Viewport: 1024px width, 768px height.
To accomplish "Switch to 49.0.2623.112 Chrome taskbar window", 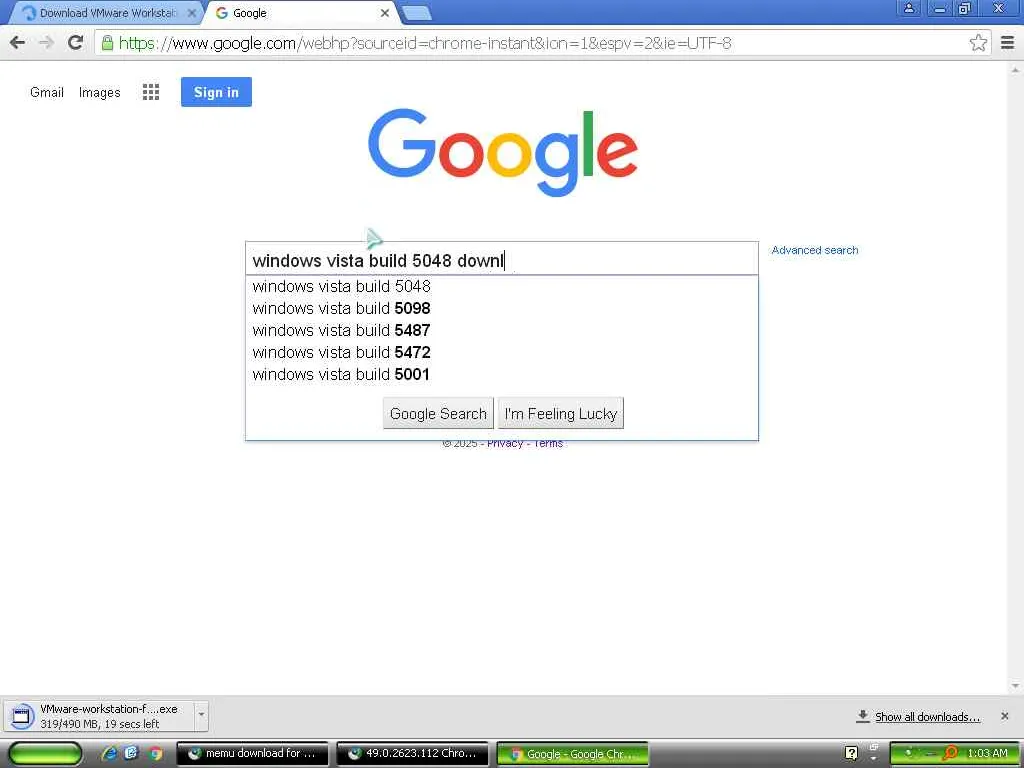I will (x=412, y=754).
